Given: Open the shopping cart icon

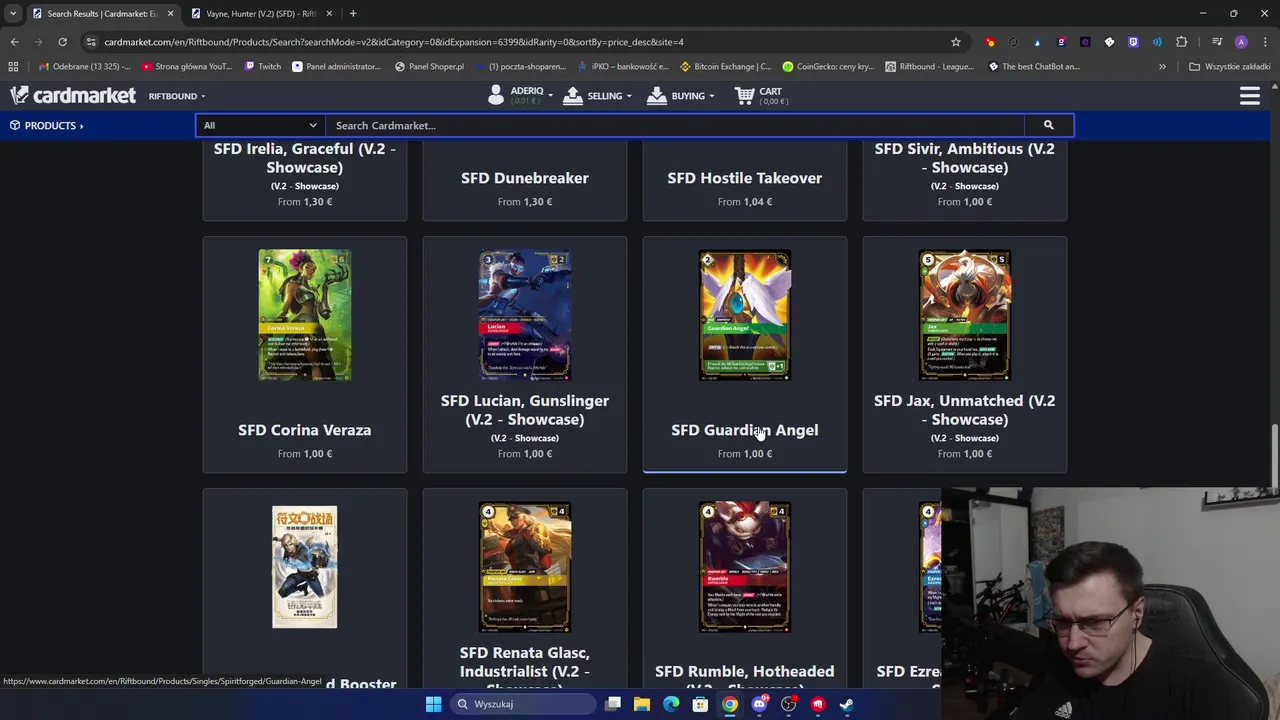Looking at the screenshot, I should pos(744,96).
